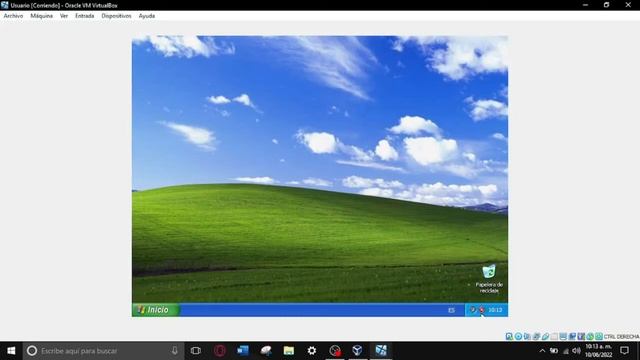Click the first XP tray icon beside ES
The width and height of the screenshot is (640, 360).
[473, 310]
